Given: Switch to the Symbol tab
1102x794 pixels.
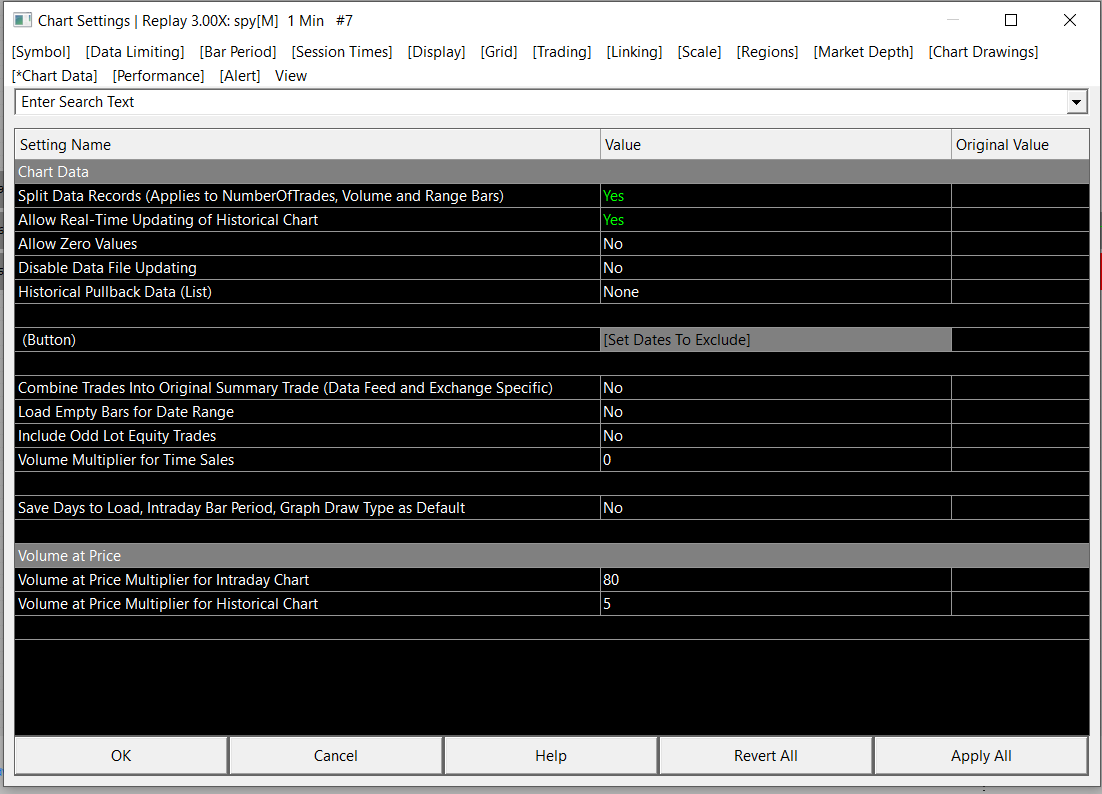Looking at the screenshot, I should click(x=41, y=52).
